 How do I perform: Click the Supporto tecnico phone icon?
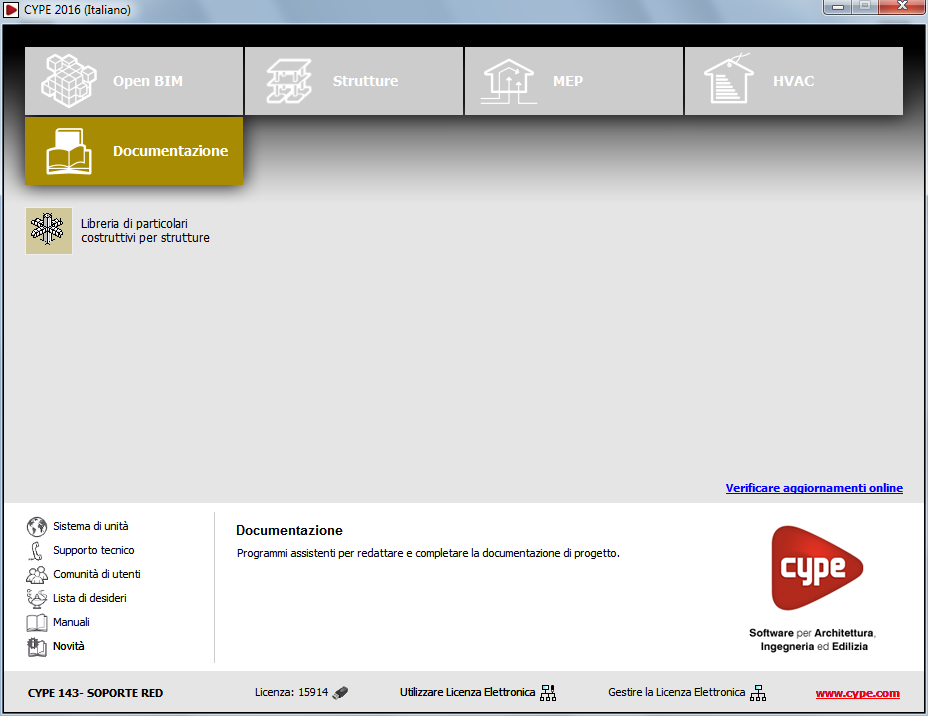point(36,550)
